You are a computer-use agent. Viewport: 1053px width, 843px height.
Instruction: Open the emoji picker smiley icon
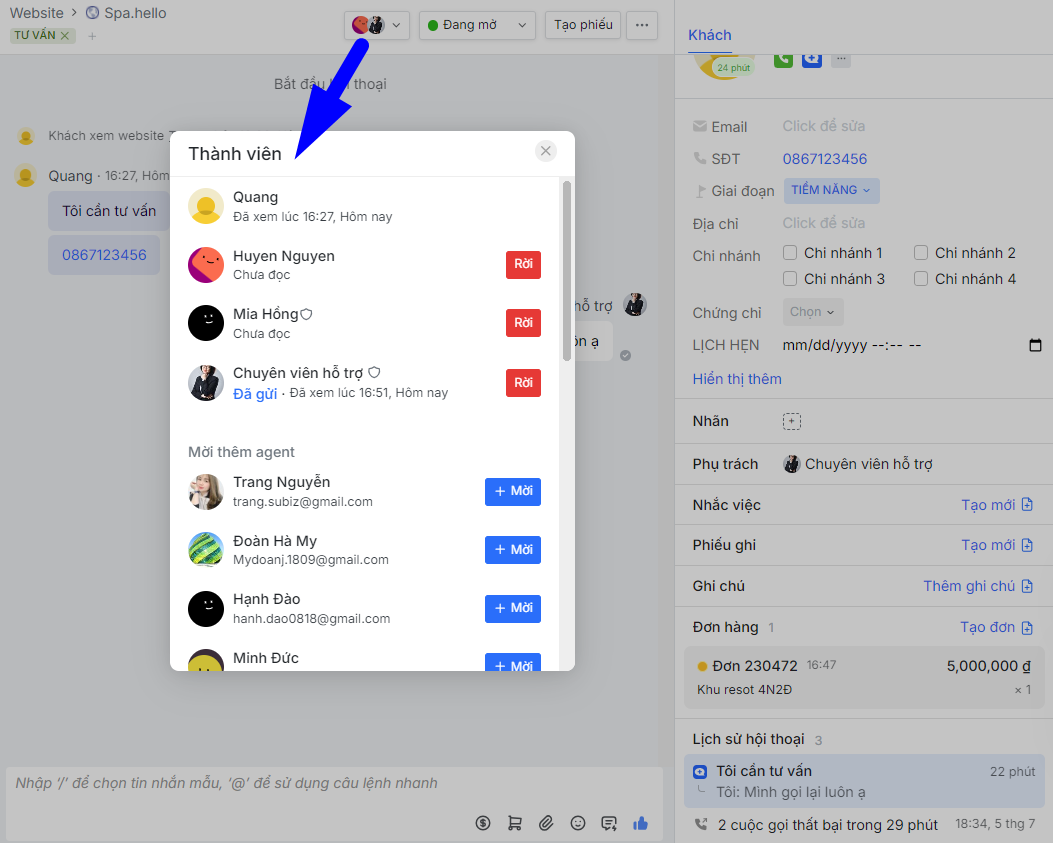point(578,823)
